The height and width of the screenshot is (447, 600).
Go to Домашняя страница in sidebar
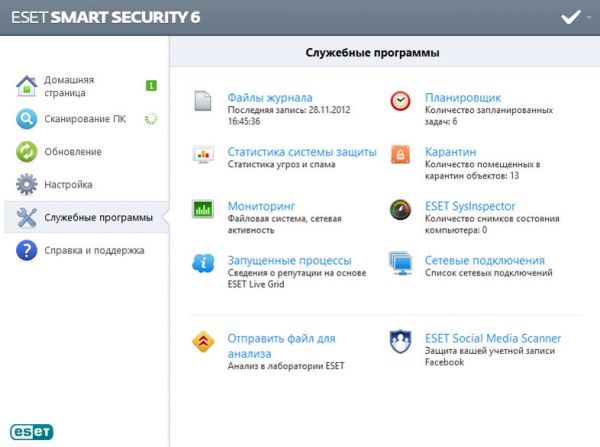tap(70, 86)
